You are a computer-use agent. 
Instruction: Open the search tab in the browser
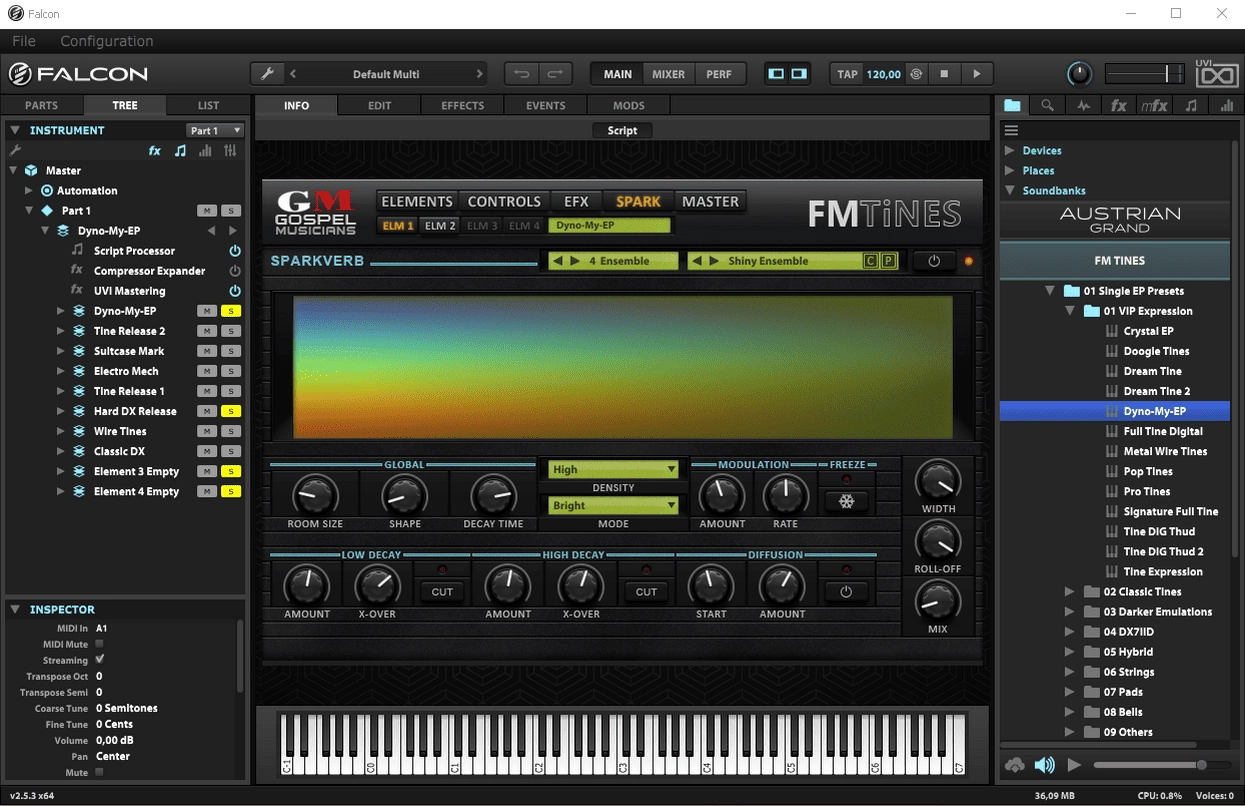pos(1047,105)
